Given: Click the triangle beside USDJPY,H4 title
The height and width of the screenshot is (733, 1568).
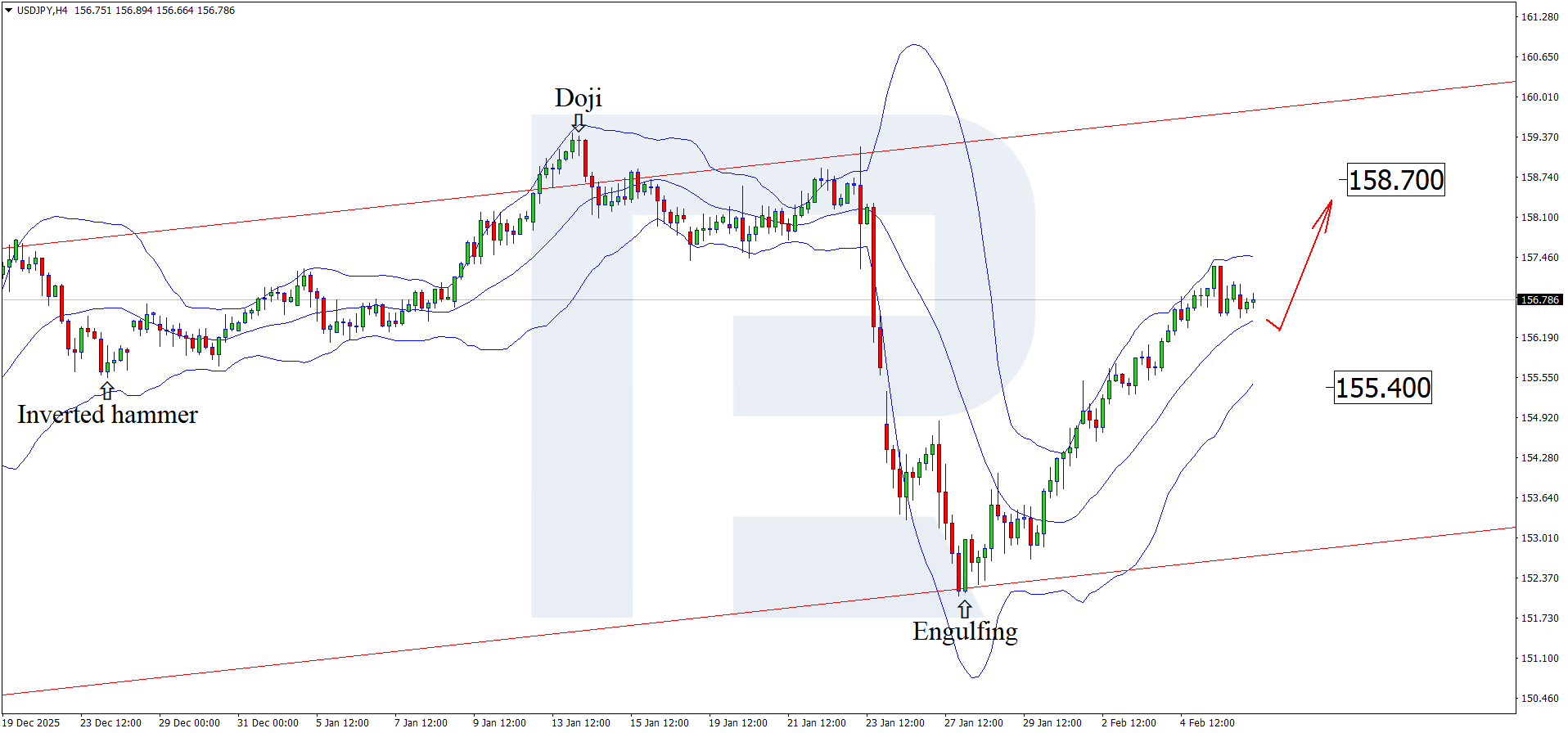Looking at the screenshot, I should [x=9, y=11].
